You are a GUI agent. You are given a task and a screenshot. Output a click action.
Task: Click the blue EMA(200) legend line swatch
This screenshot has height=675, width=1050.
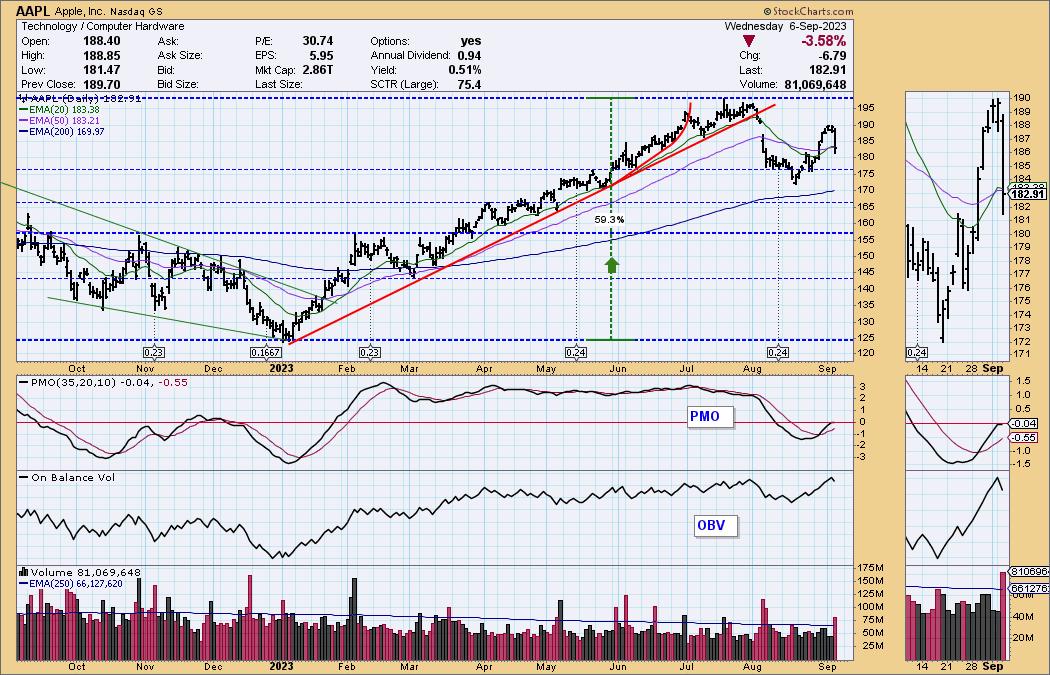[x=23, y=132]
